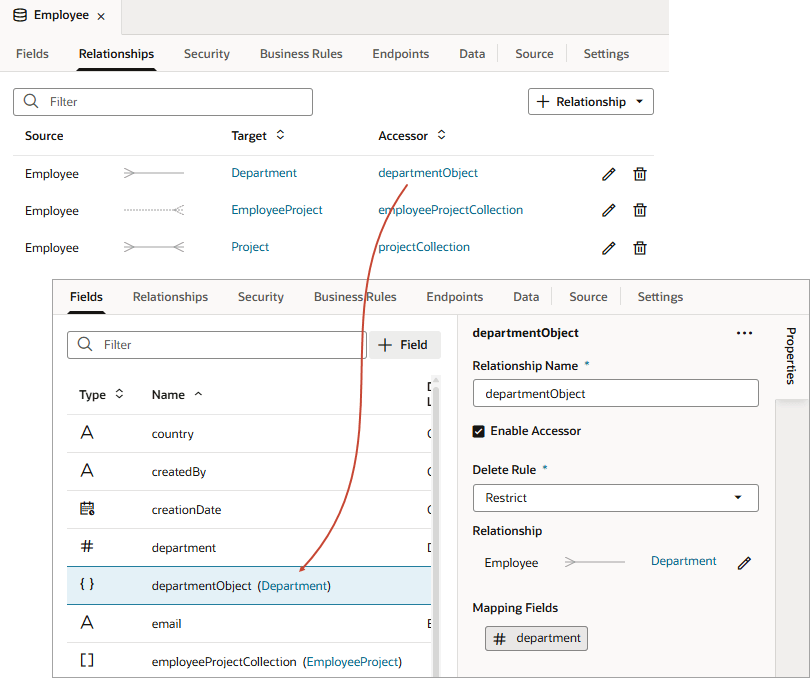Edit the departmentObject relationship row
The width and height of the screenshot is (810, 679).
coord(609,174)
